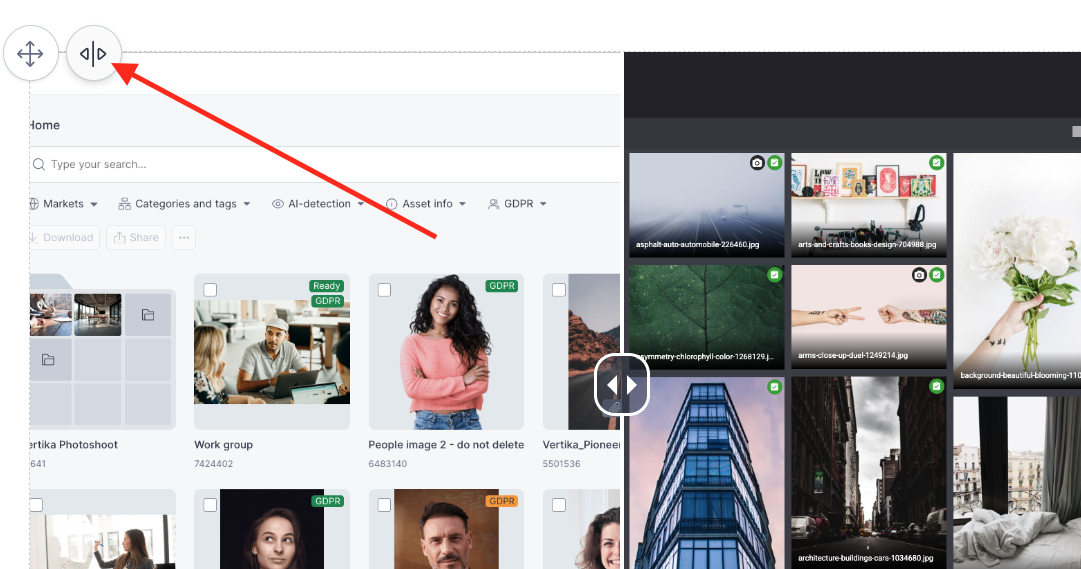Select checkbox on whiteboard photo asset
This screenshot has height=569, width=1081.
[37, 505]
